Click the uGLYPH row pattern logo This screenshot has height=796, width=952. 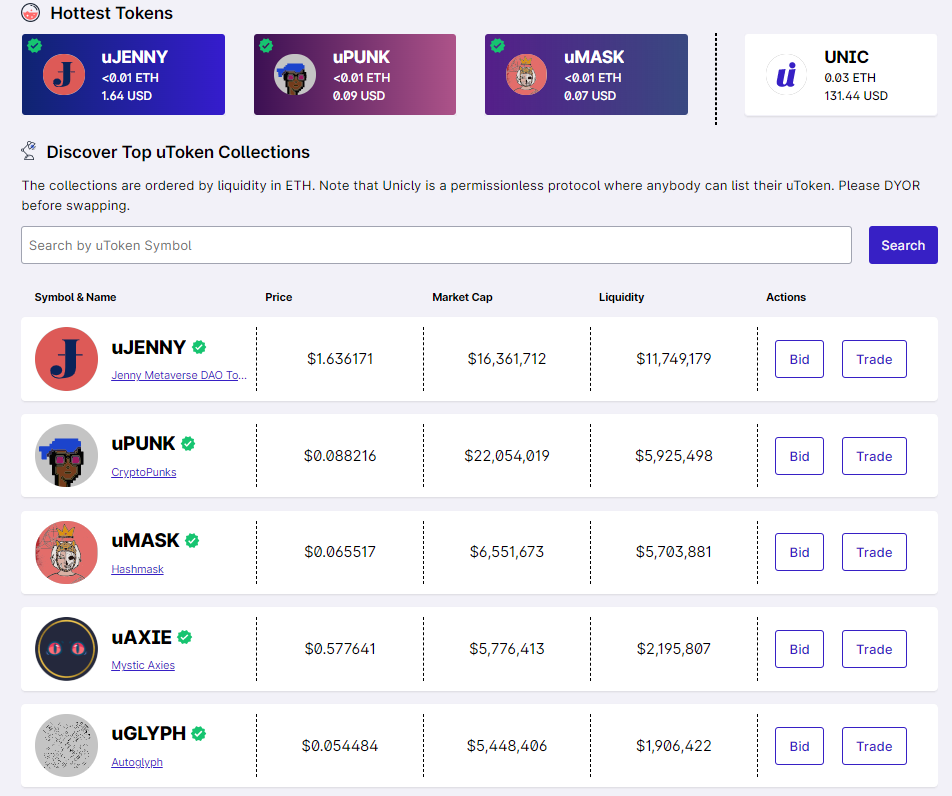coord(66,746)
